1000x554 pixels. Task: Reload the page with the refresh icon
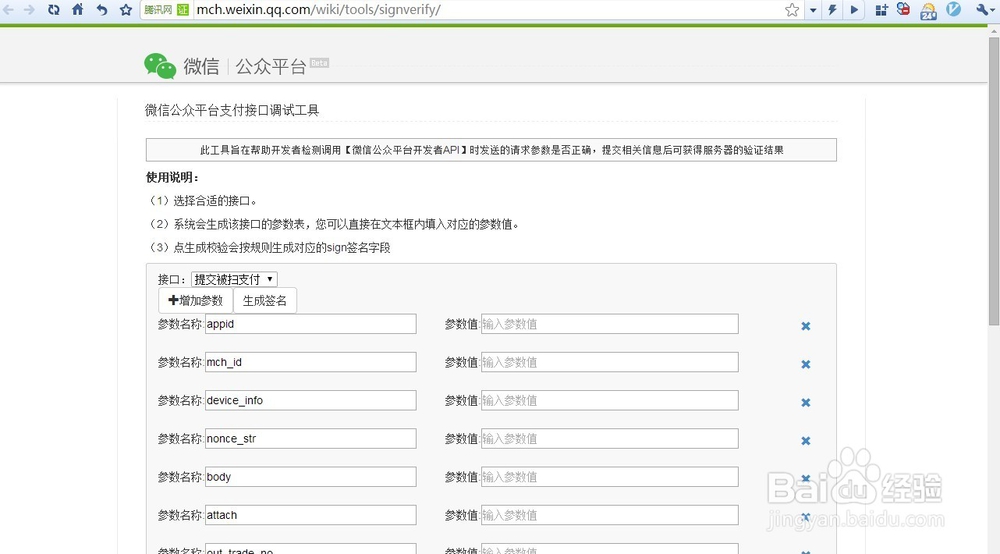54,10
